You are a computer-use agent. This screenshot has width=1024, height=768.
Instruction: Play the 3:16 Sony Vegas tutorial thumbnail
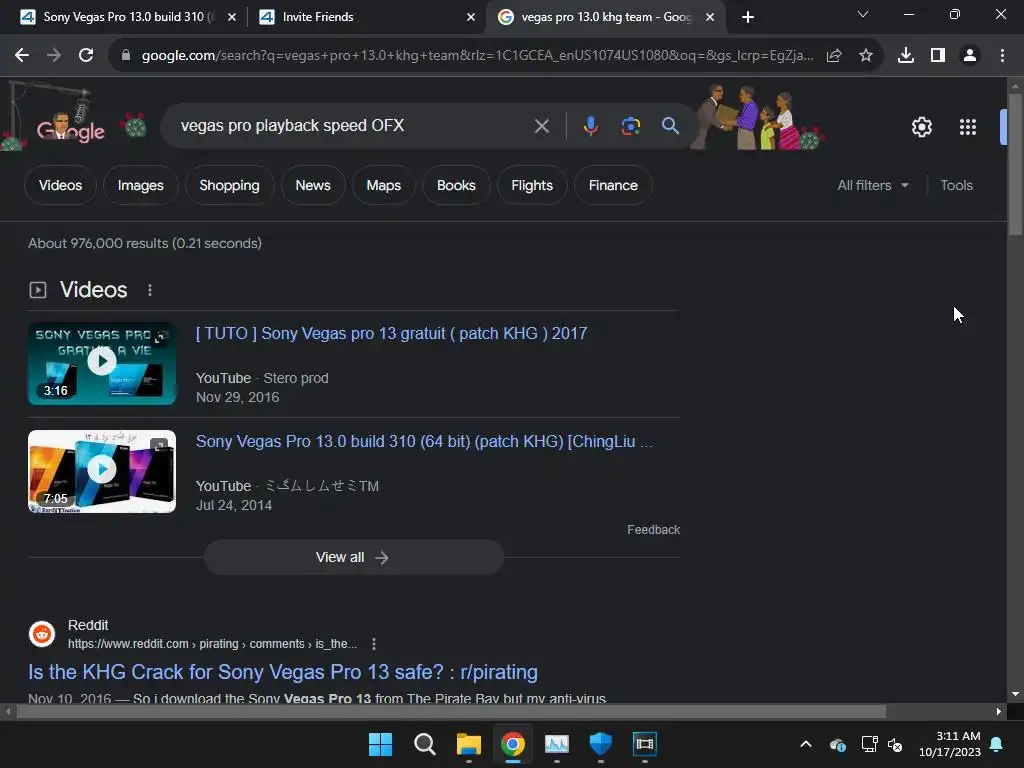(x=102, y=363)
